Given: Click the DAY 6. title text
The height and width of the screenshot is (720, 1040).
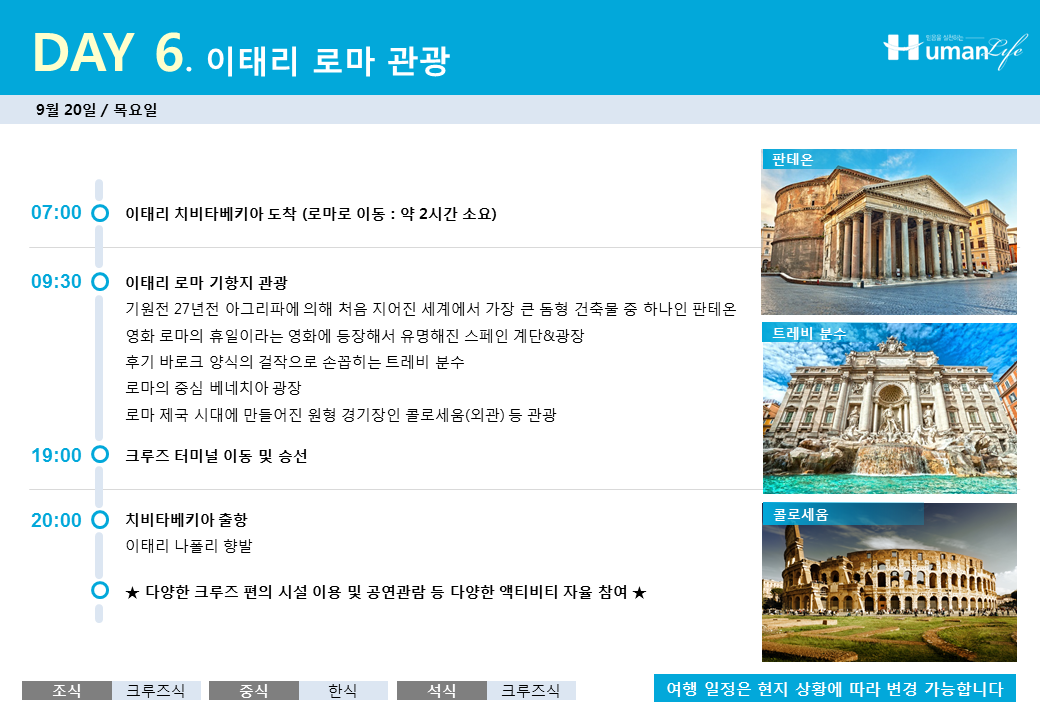Looking at the screenshot, I should 112,52.
